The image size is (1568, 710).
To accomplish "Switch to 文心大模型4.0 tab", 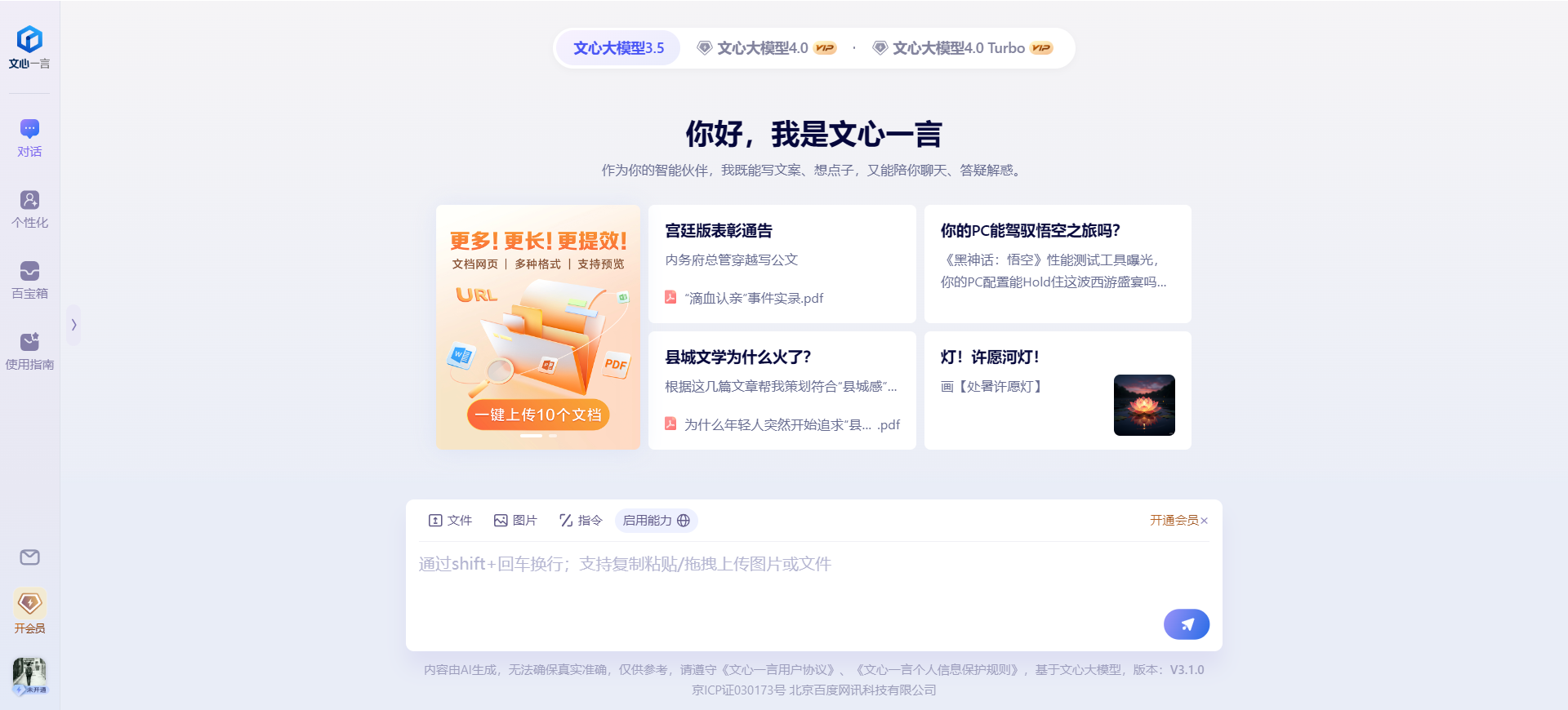I will click(767, 48).
